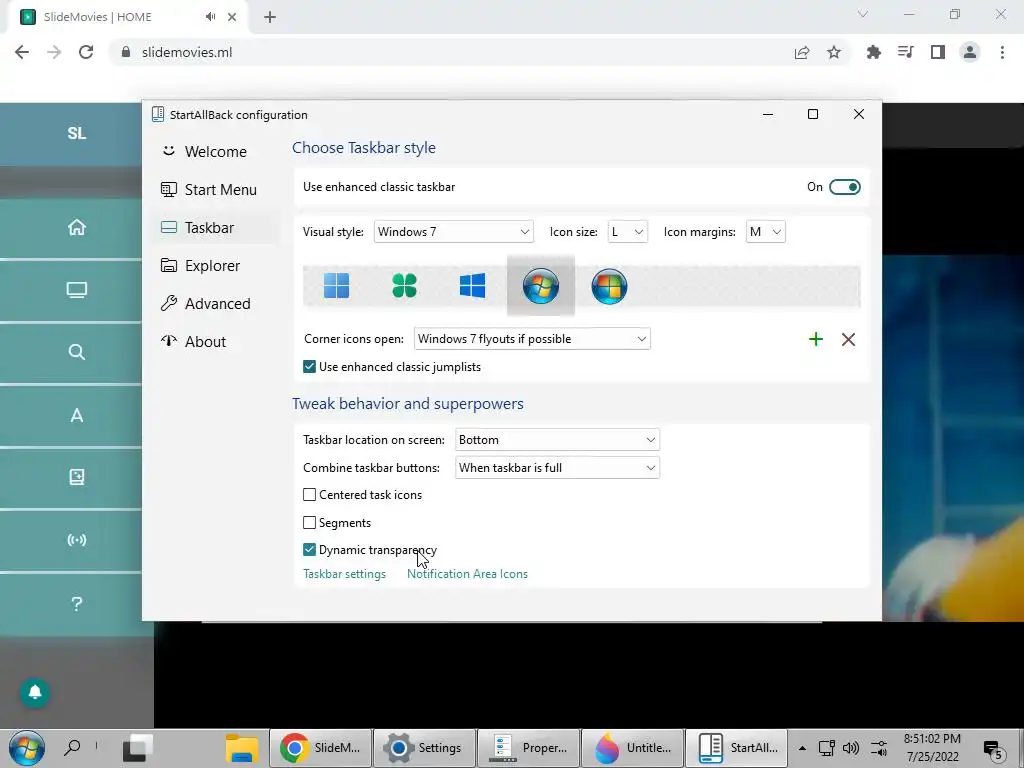Screen dimensions: 1024x768
Task: Open the picture frame icon in SlideMovies sidebar
Action: pos(76,477)
